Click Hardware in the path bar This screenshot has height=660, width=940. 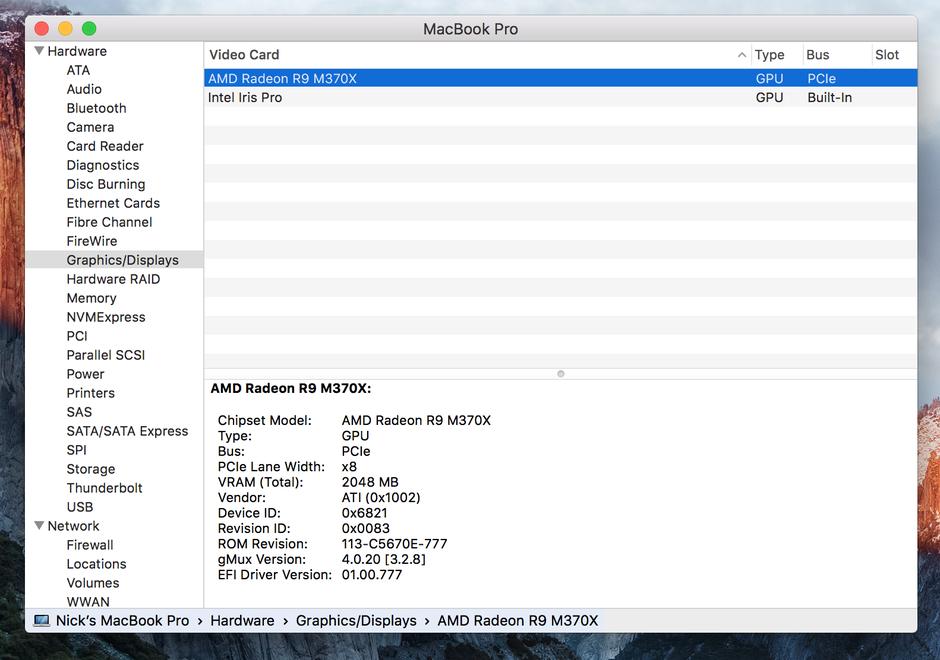pyautogui.click(x=242, y=620)
